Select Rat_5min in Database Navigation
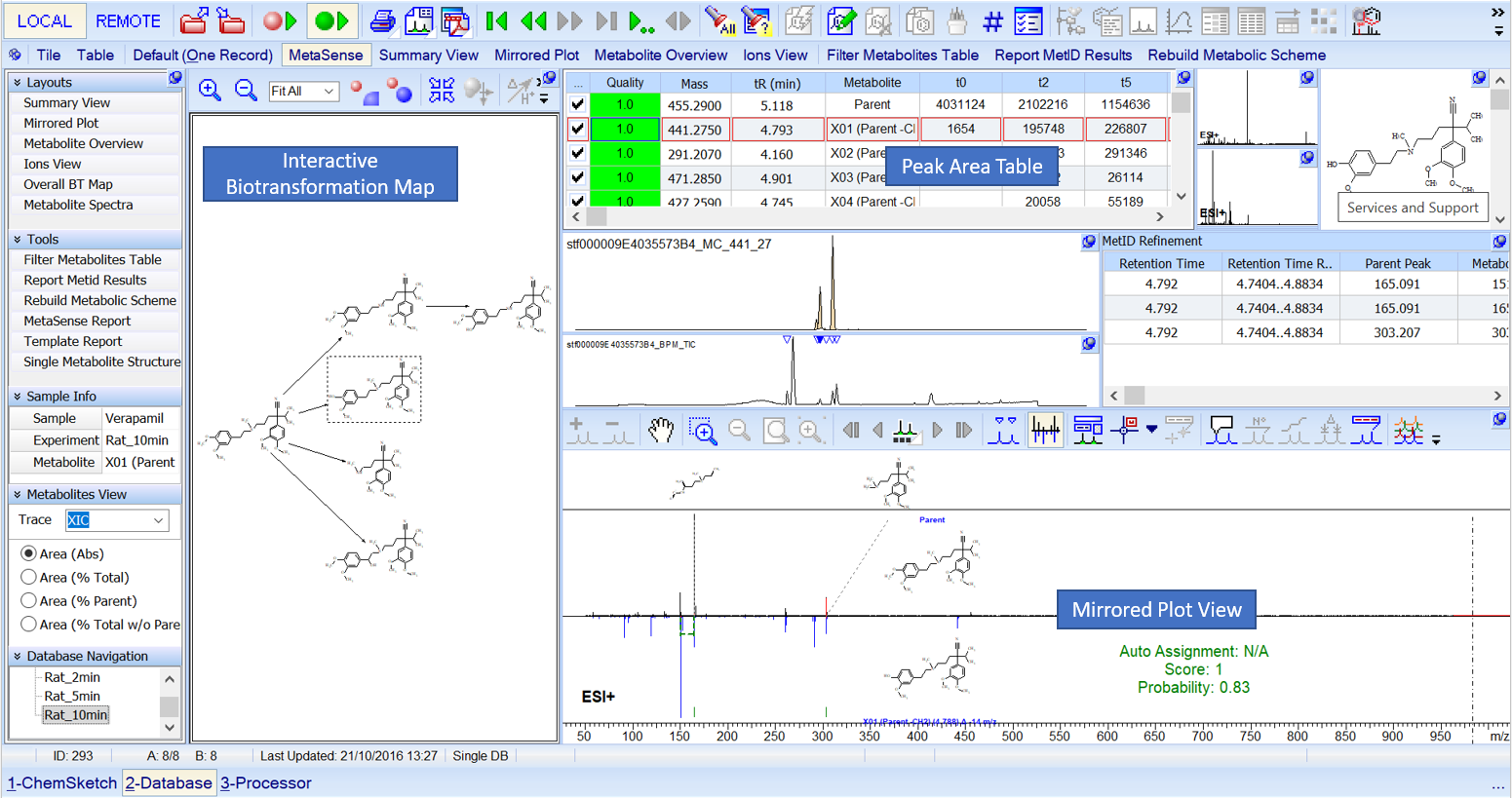 pos(72,696)
